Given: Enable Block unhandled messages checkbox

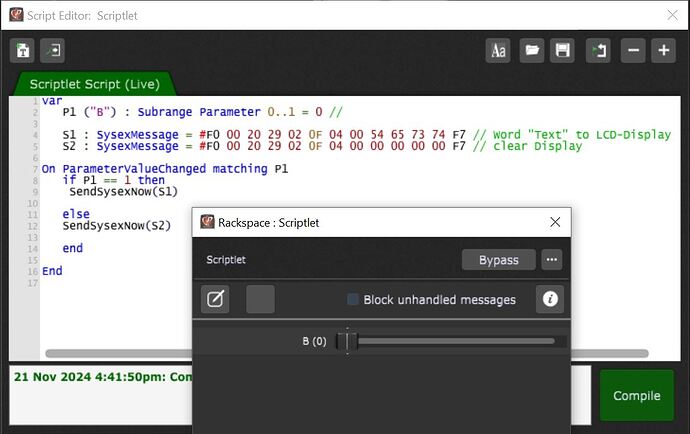Looking at the screenshot, I should (x=352, y=299).
